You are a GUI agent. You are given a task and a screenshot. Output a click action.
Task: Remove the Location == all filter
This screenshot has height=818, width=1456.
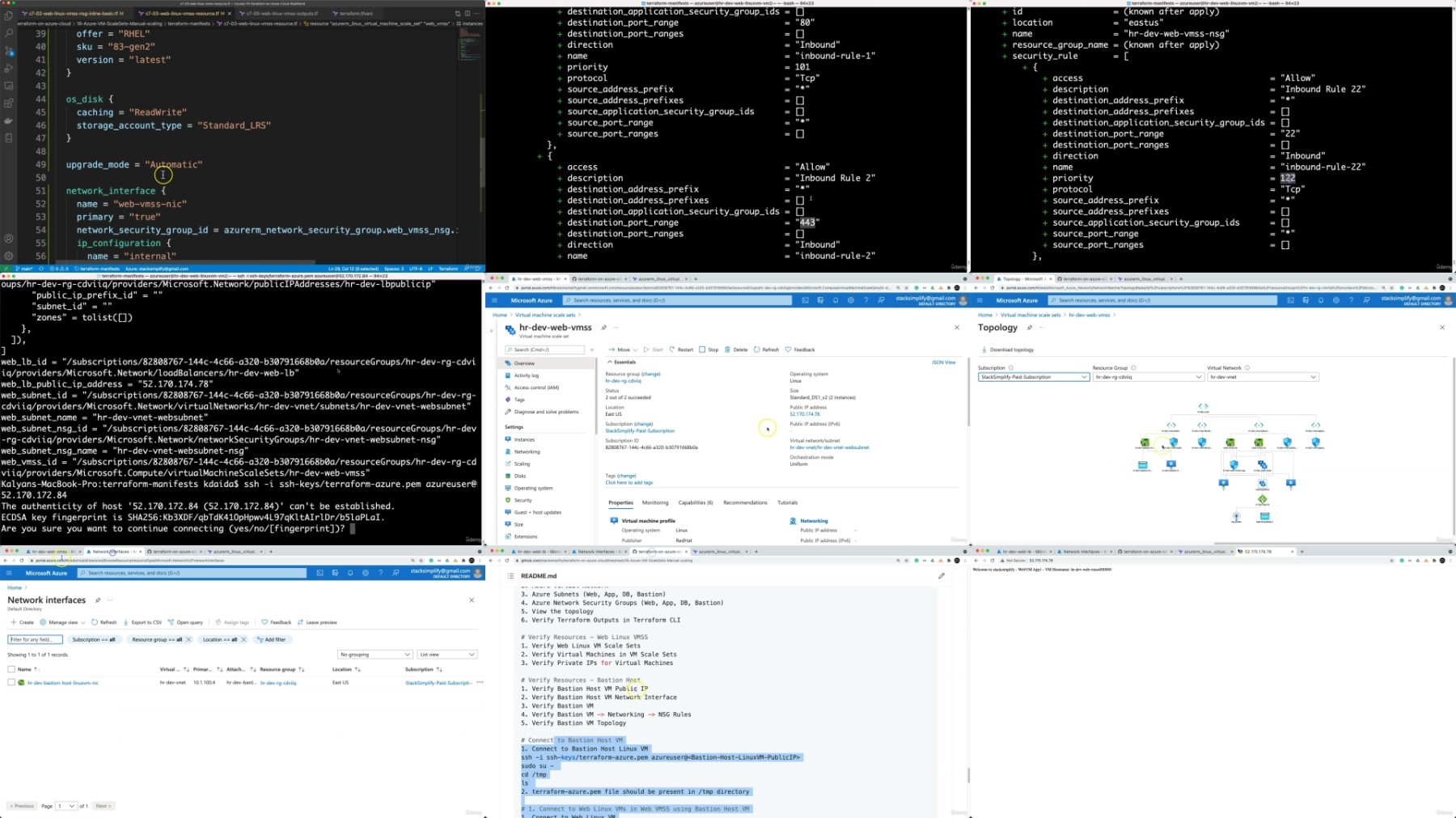tap(243, 639)
